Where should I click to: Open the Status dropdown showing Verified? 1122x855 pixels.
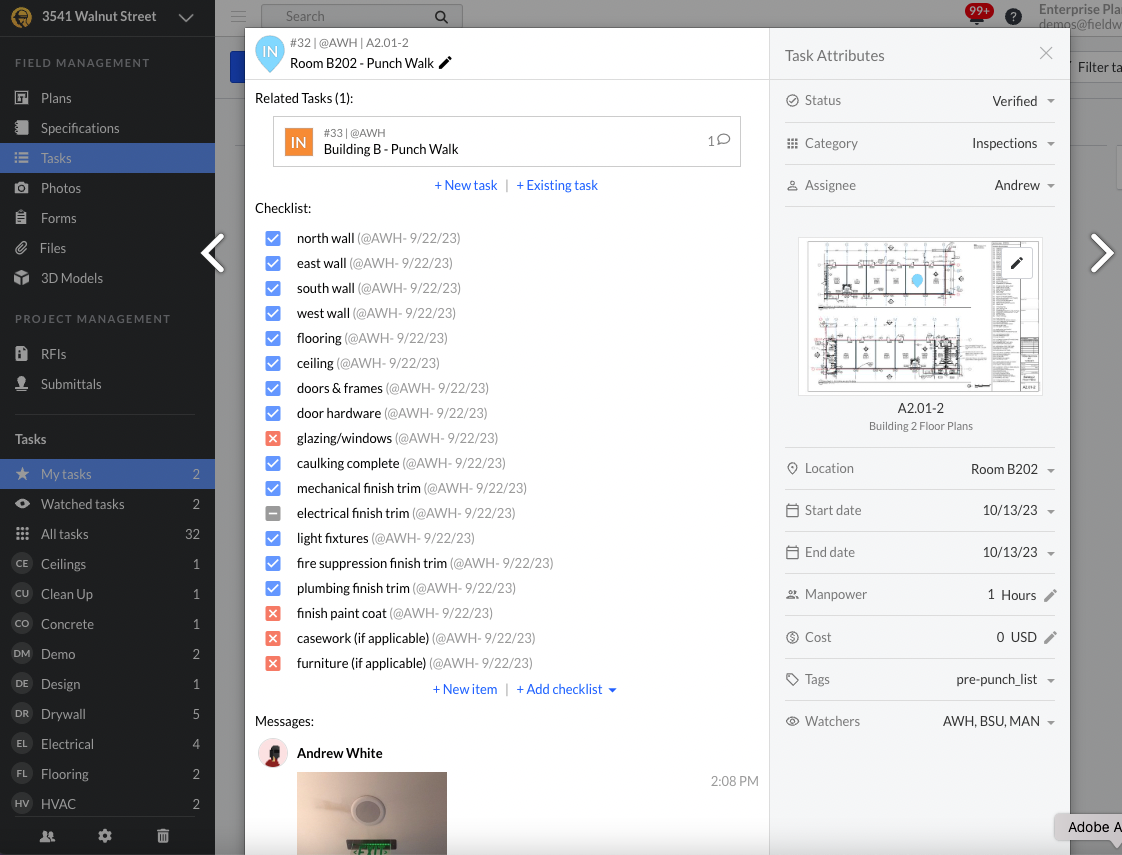[x=1021, y=101]
